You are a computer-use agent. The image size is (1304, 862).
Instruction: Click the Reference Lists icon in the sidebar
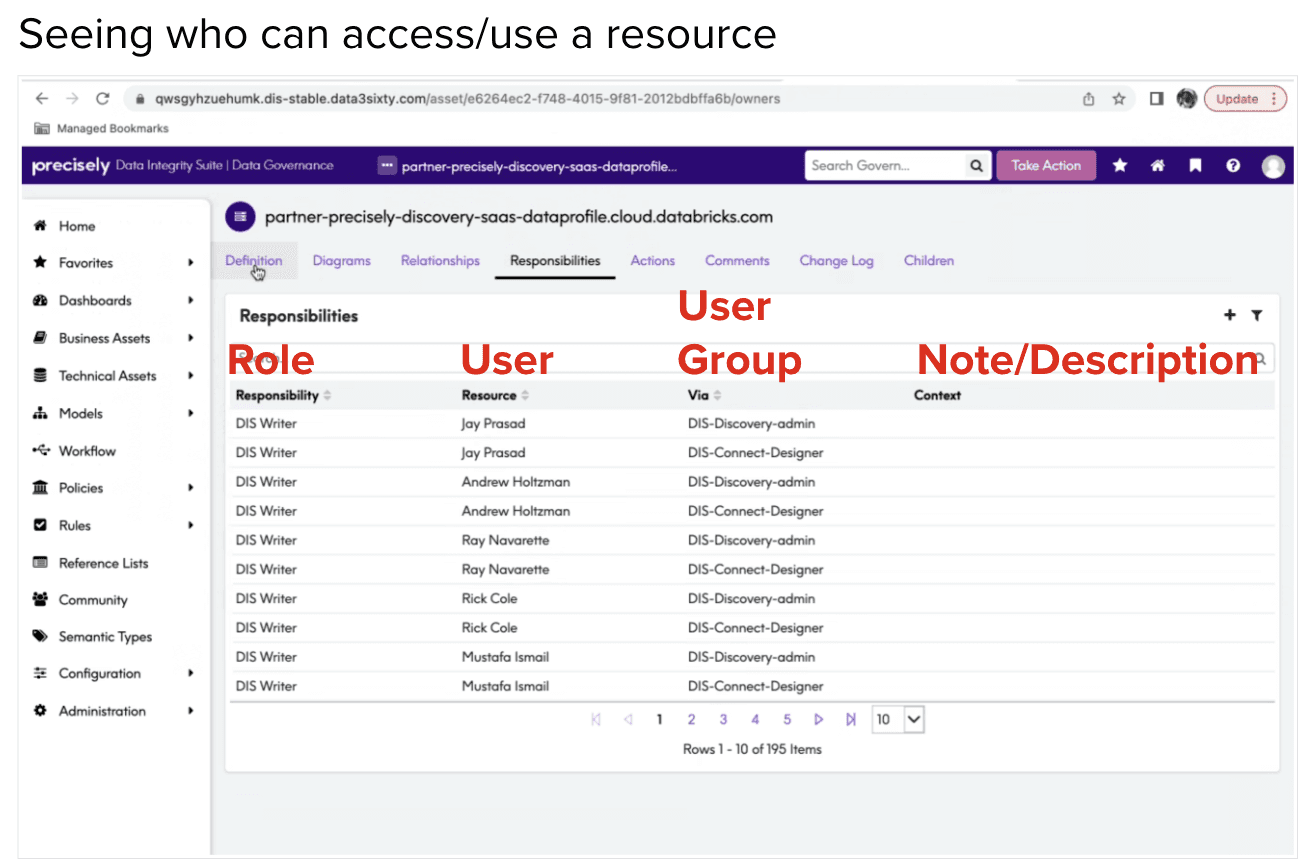tap(41, 563)
